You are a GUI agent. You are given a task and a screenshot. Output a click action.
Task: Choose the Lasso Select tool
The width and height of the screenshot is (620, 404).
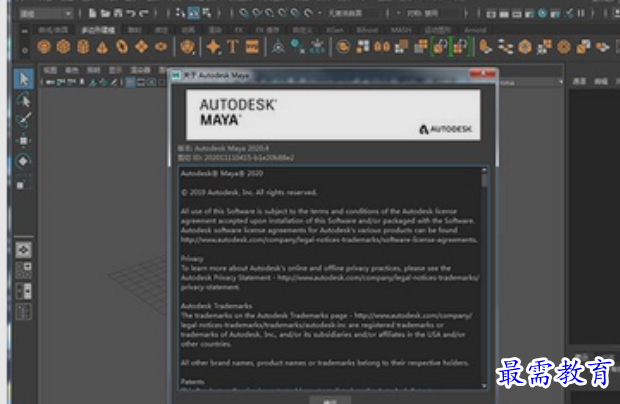23,100
